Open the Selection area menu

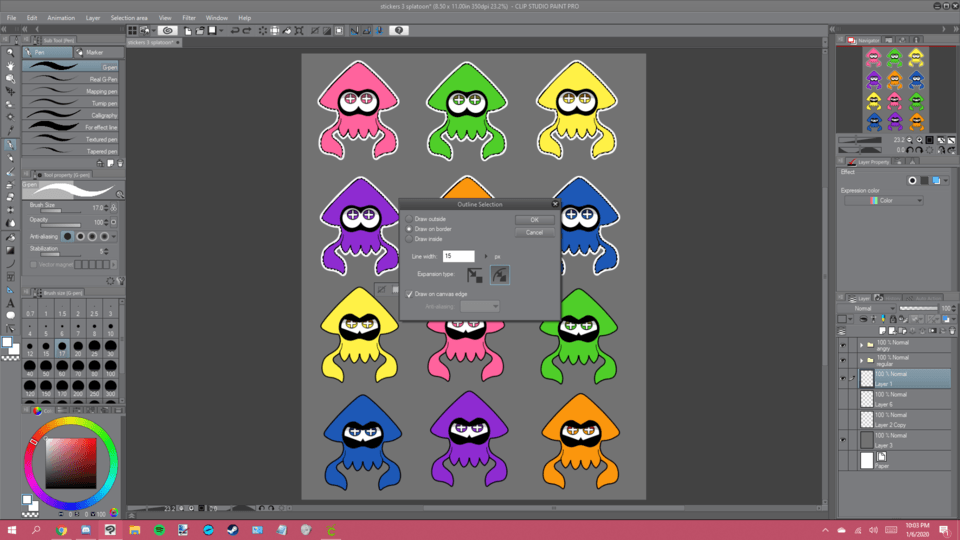(x=129, y=18)
